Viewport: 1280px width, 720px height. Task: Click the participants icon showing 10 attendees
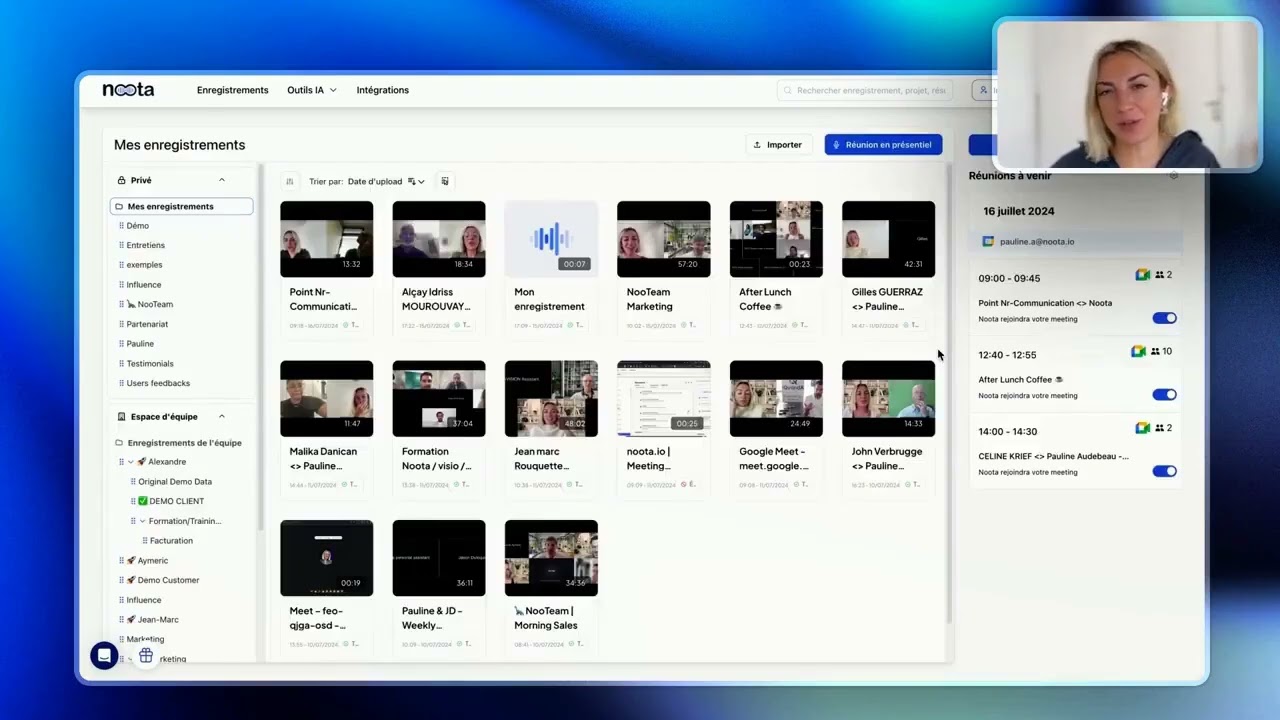pos(1156,351)
